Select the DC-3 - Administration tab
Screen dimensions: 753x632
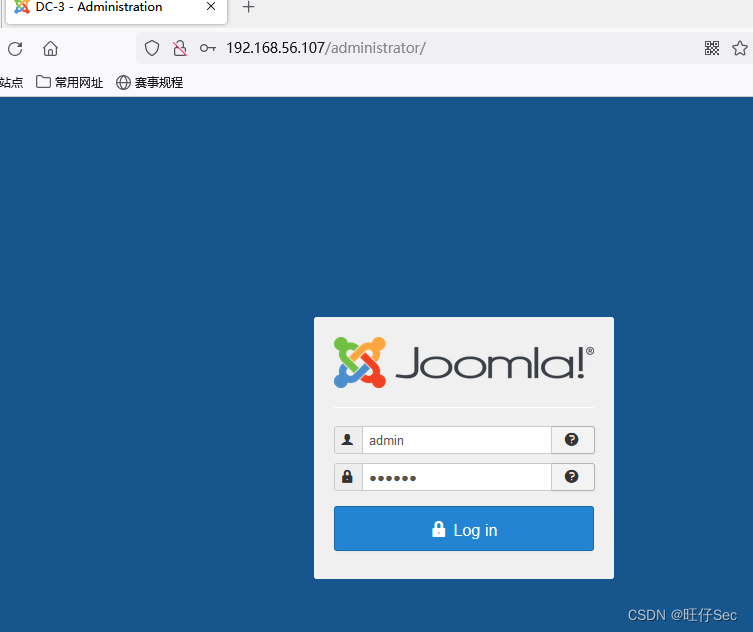click(x=116, y=10)
